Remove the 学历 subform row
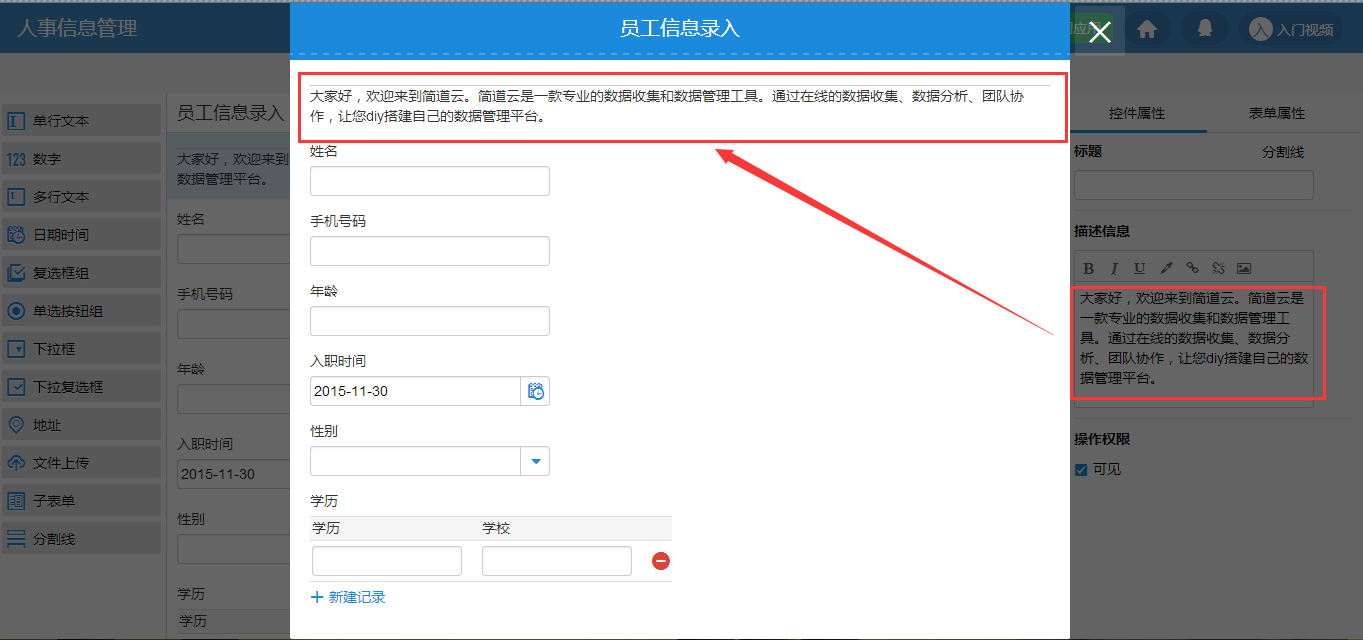1363x640 pixels. [660, 561]
